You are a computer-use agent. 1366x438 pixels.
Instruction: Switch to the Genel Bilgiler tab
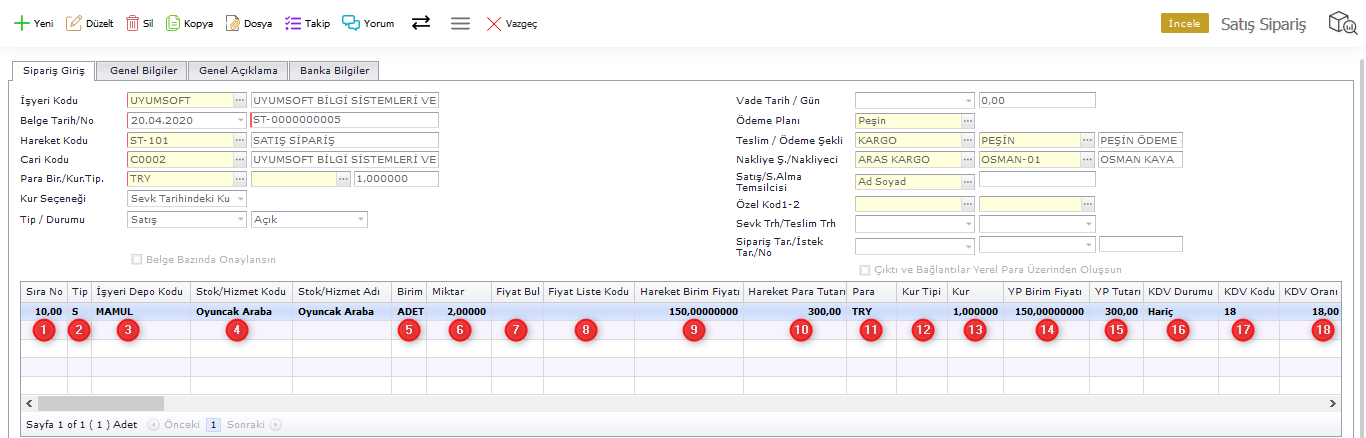pos(144,71)
